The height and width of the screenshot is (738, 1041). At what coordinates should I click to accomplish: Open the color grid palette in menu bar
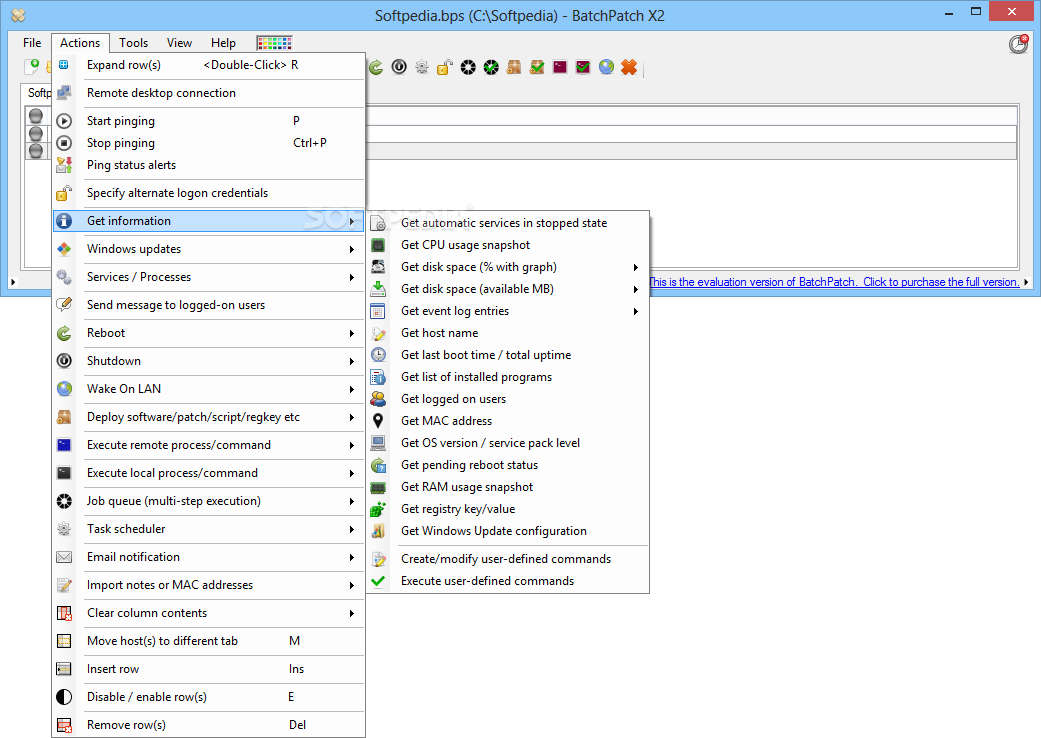274,43
